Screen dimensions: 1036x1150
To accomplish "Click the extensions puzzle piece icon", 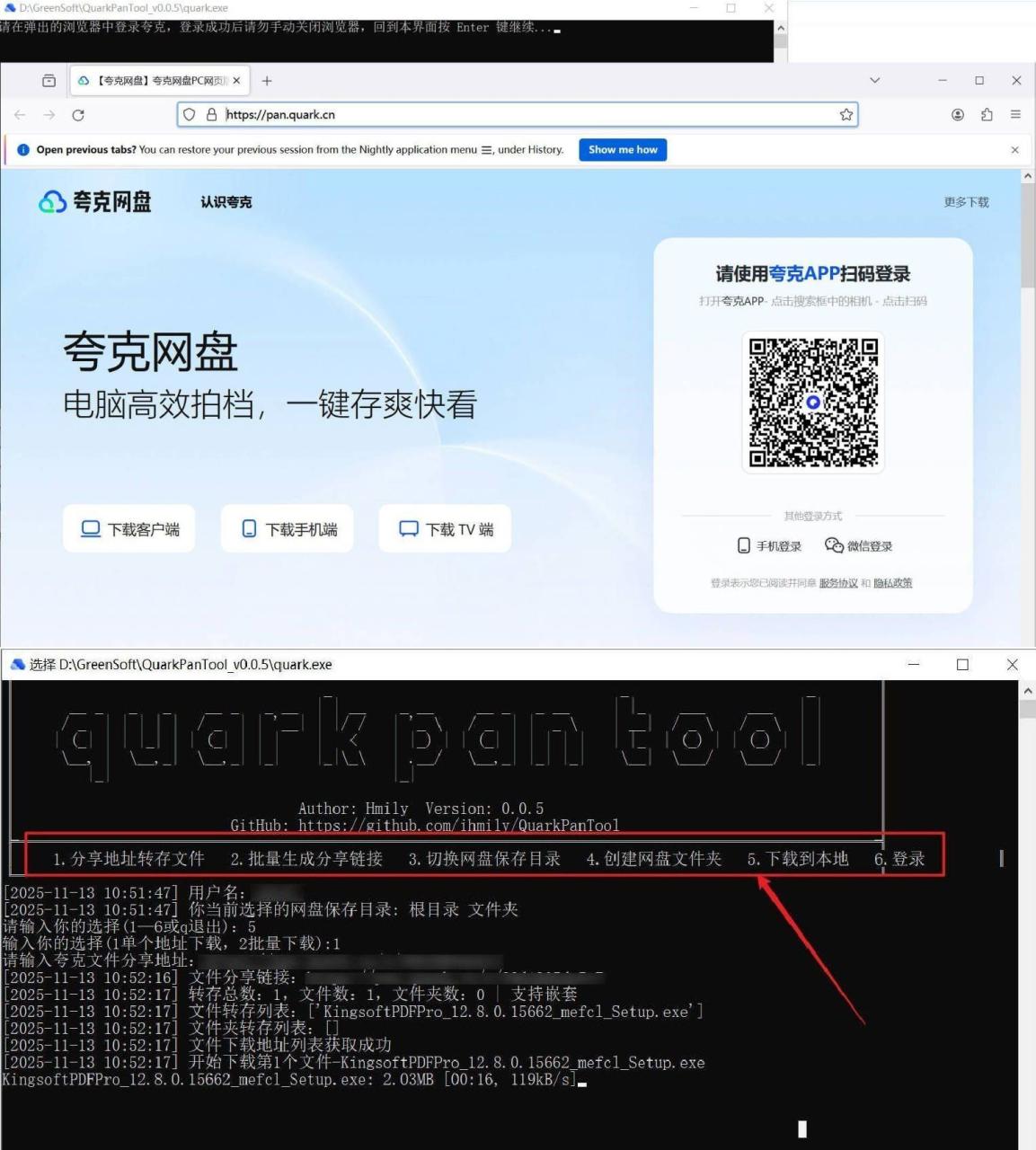I will pyautogui.click(x=987, y=114).
